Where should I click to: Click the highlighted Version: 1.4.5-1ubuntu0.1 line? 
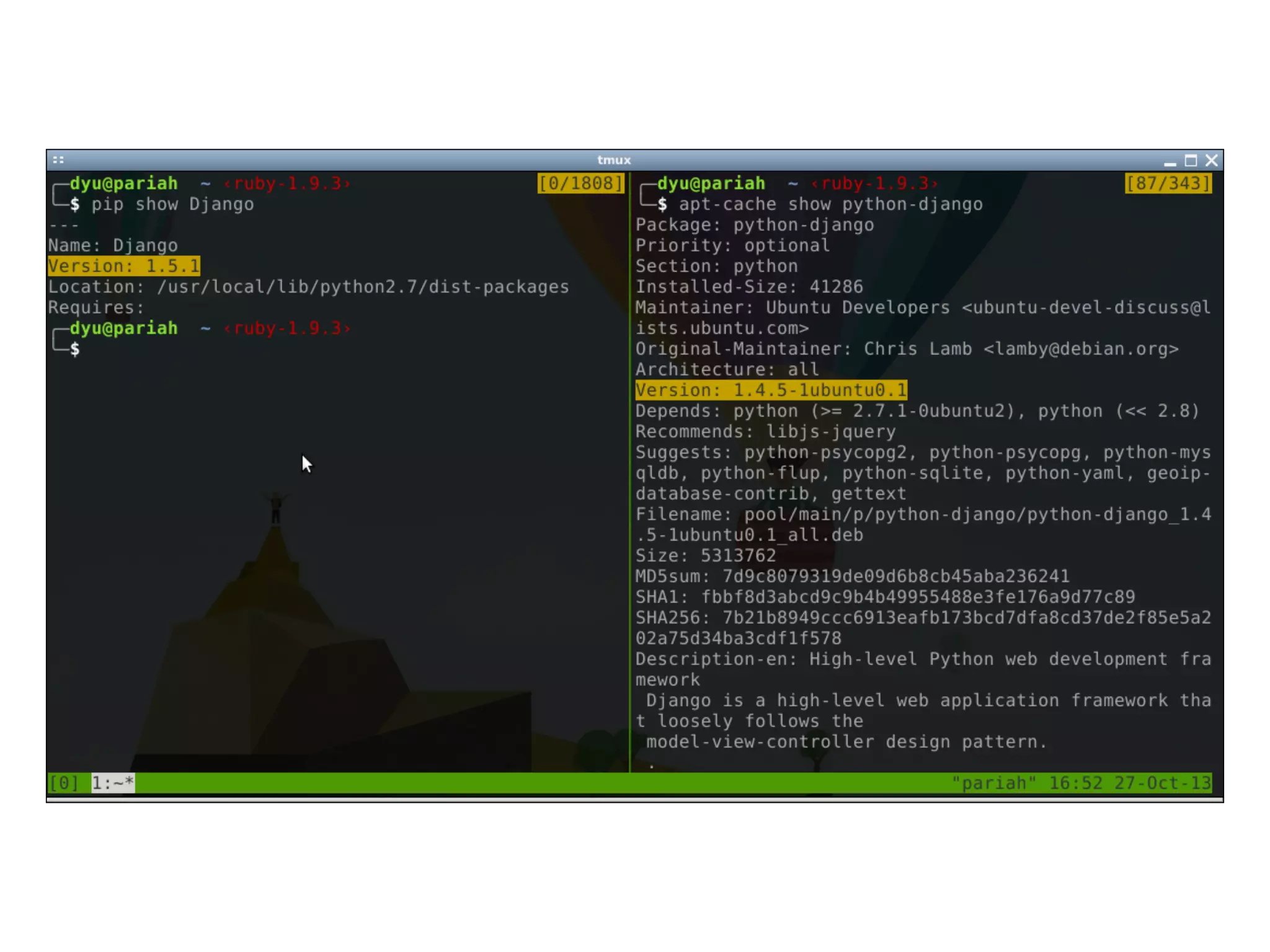[771, 390]
